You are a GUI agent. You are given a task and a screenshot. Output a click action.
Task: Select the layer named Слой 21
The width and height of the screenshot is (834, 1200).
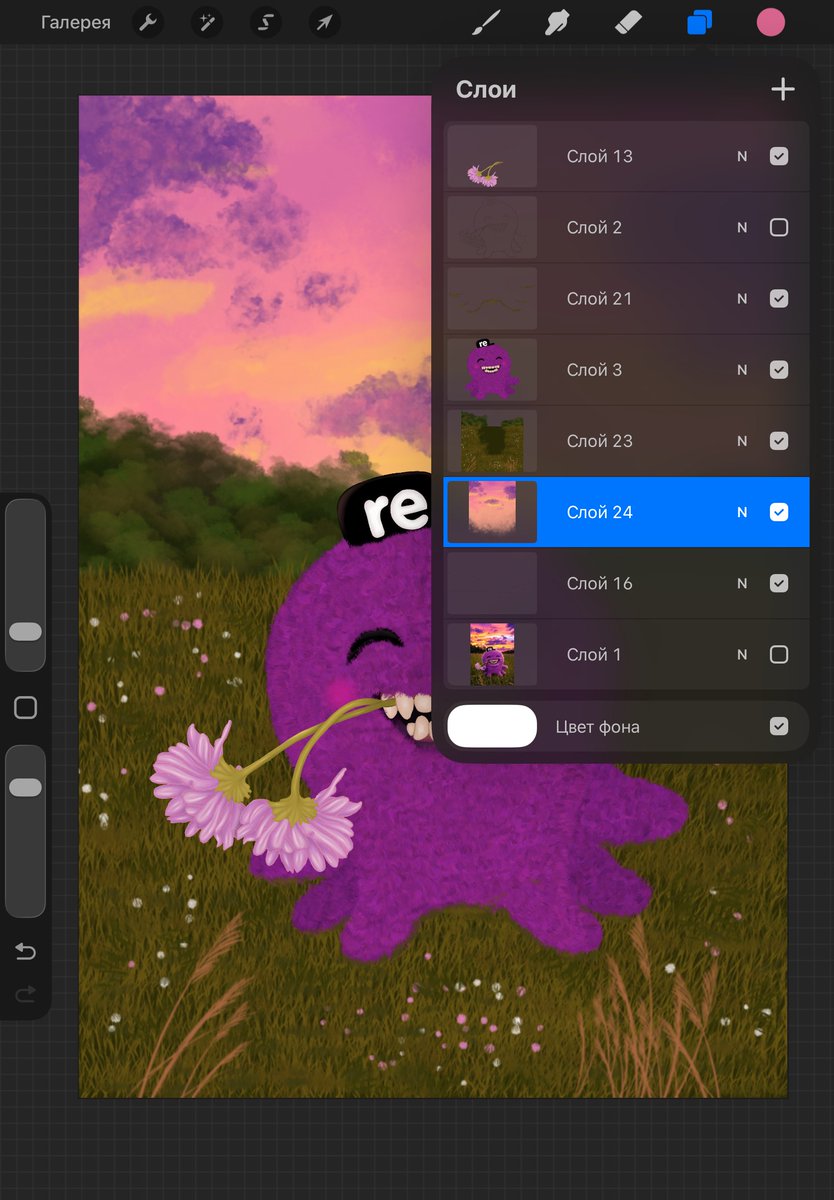tap(600, 299)
